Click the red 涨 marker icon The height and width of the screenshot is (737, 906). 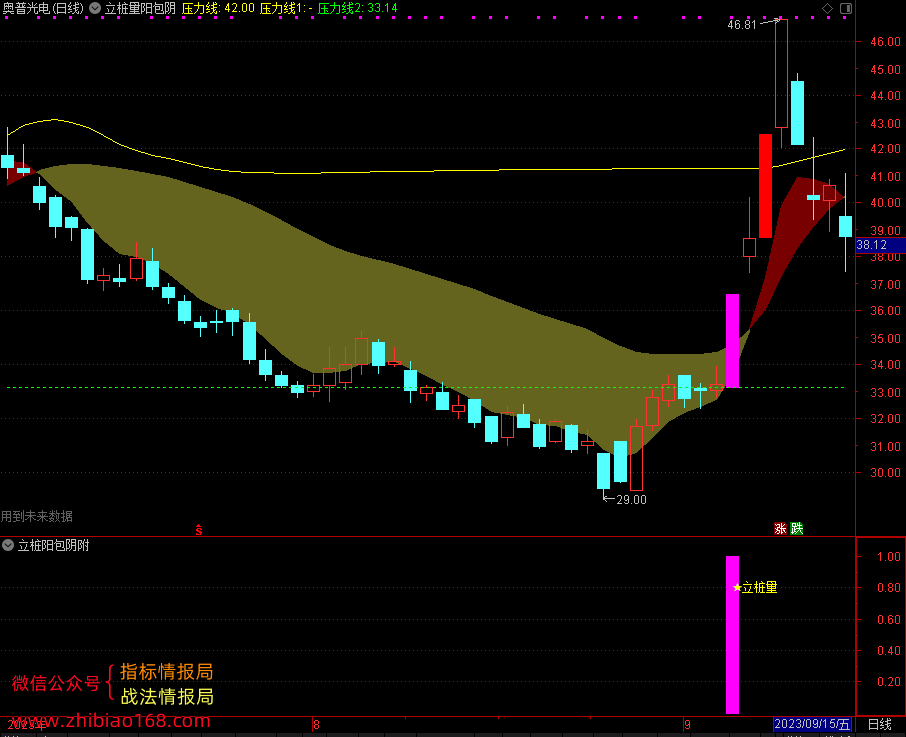pos(780,528)
